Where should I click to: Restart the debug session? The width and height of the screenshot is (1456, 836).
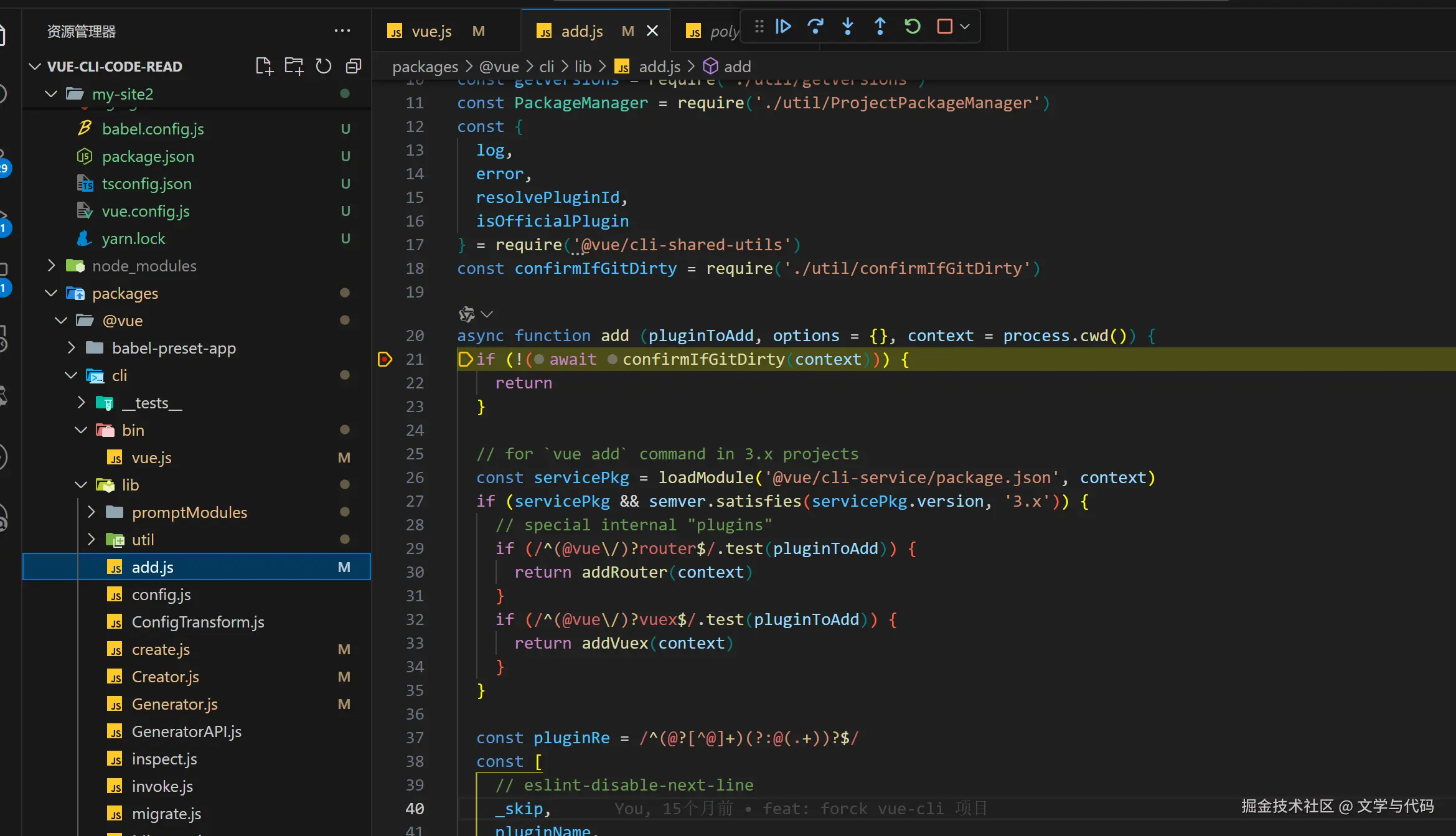click(x=913, y=26)
